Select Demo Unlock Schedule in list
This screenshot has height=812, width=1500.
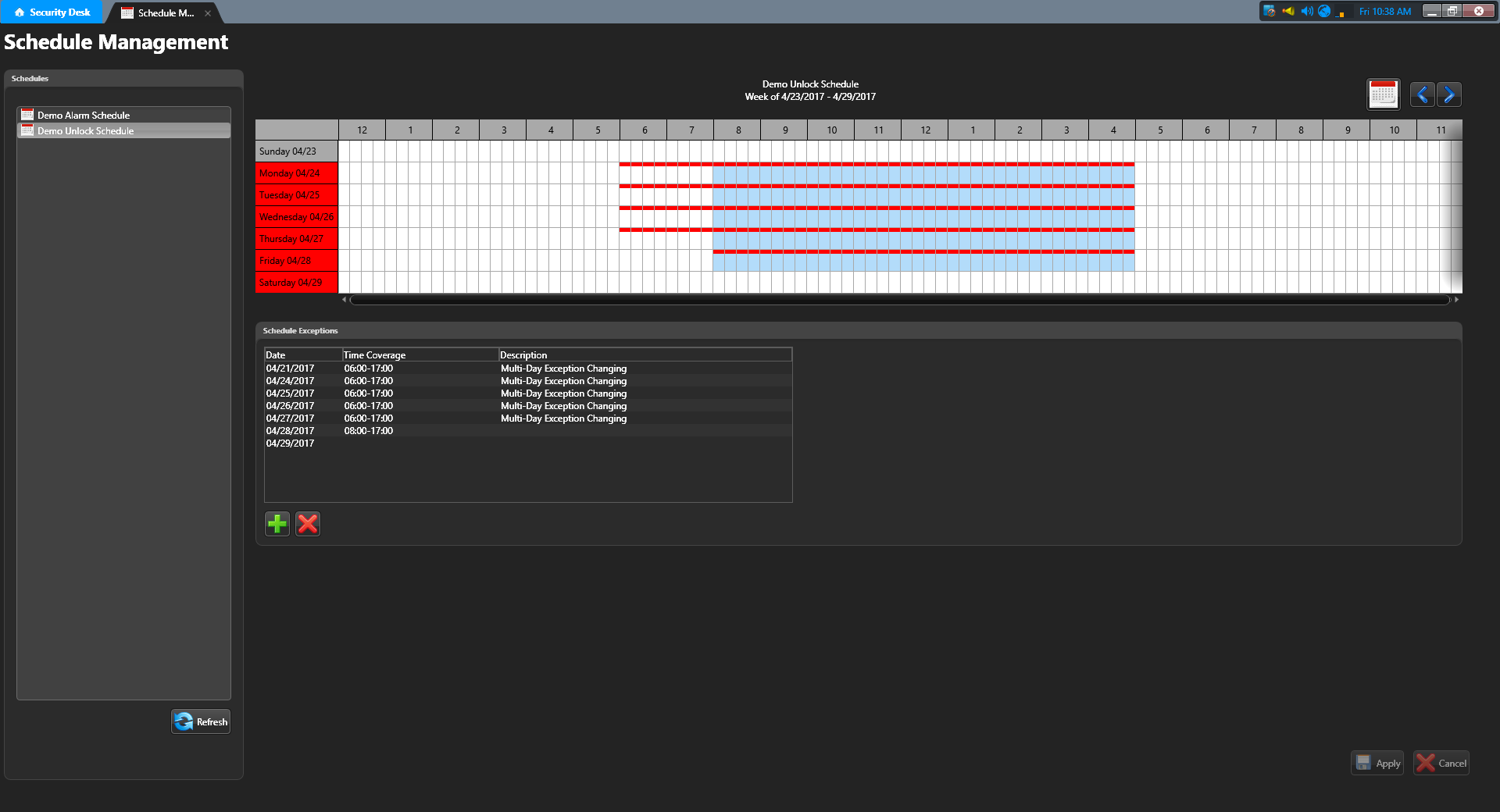(x=86, y=131)
